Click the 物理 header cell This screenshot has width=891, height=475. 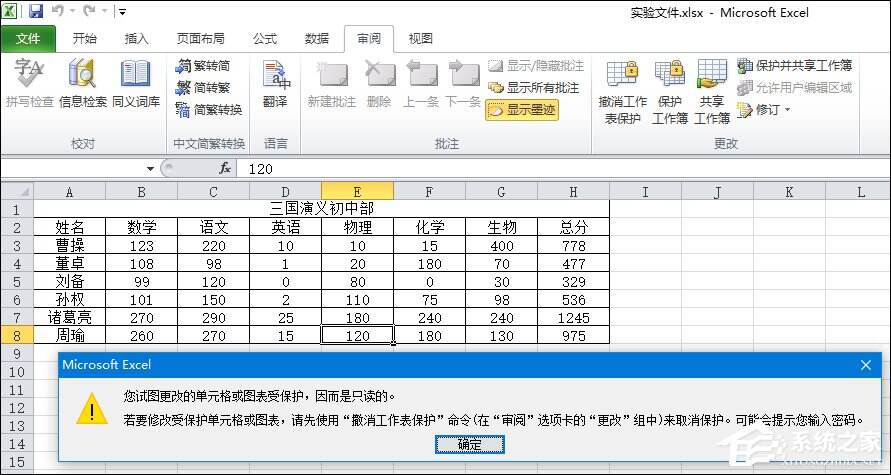click(357, 227)
